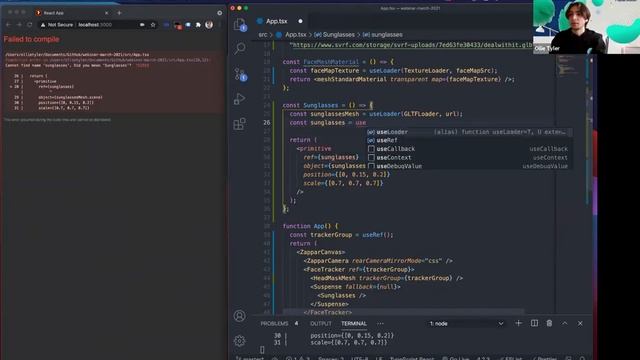Create a new terminal with the plus icon

click(x=518, y=323)
